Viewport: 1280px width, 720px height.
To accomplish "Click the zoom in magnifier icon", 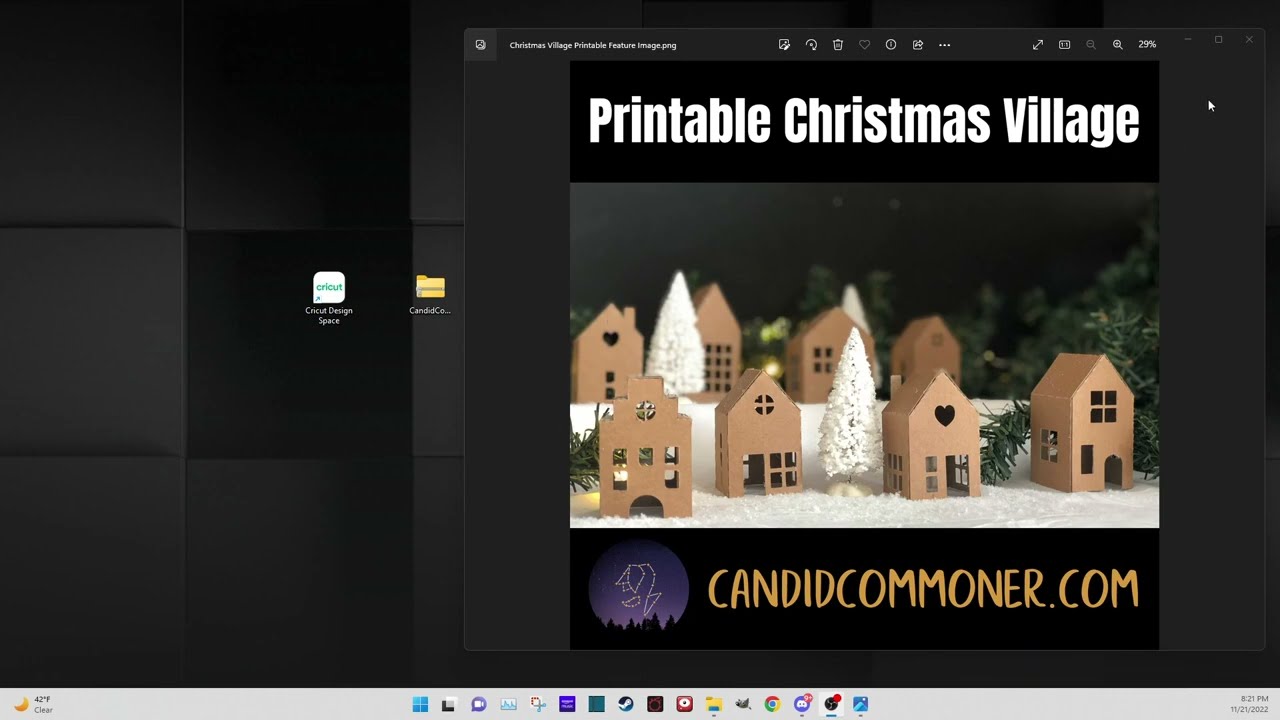I will click(1118, 45).
